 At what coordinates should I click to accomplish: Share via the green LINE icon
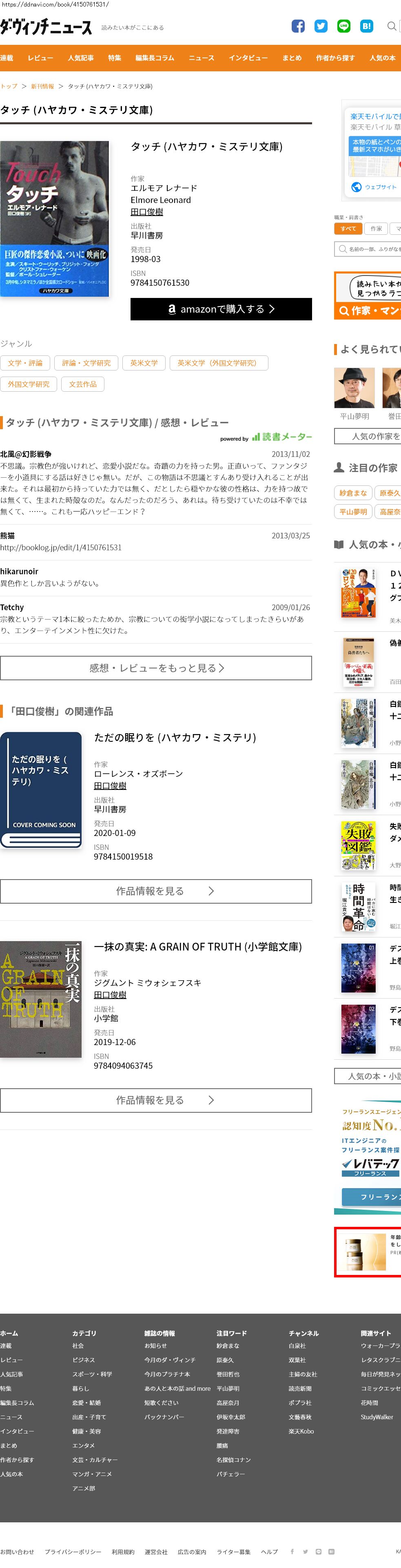pos(344,26)
